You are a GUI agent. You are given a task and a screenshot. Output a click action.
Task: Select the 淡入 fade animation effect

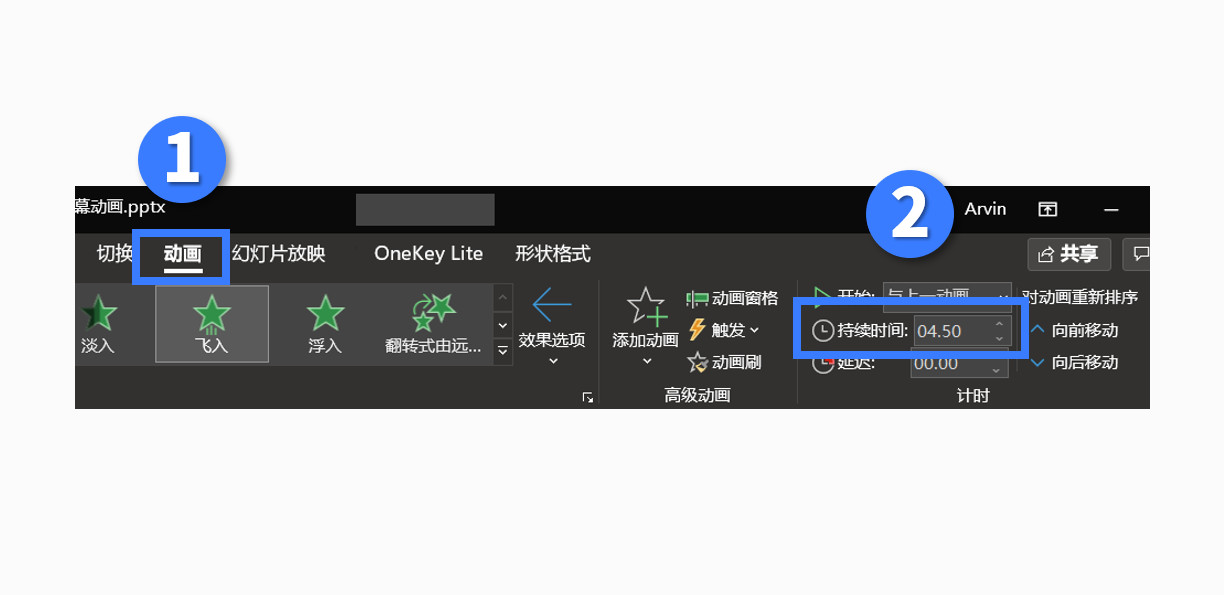point(99,324)
